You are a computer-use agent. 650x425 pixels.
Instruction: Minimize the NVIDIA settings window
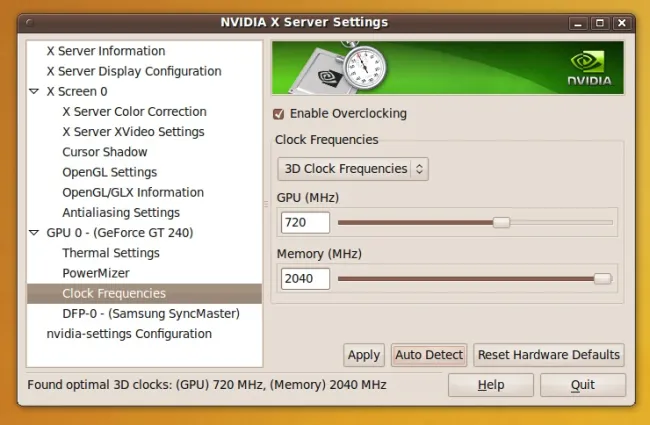pos(578,23)
